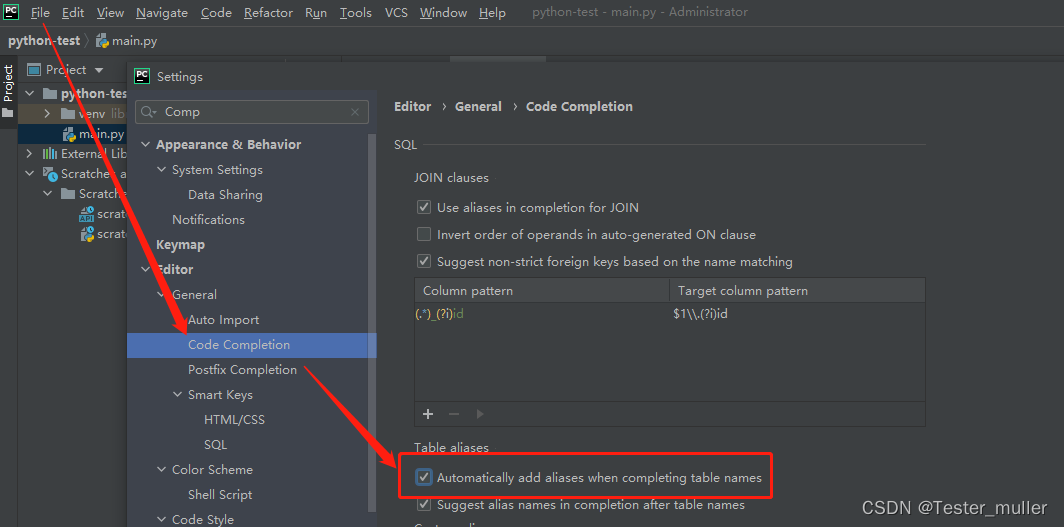Open the Edit menu

click(x=73, y=12)
